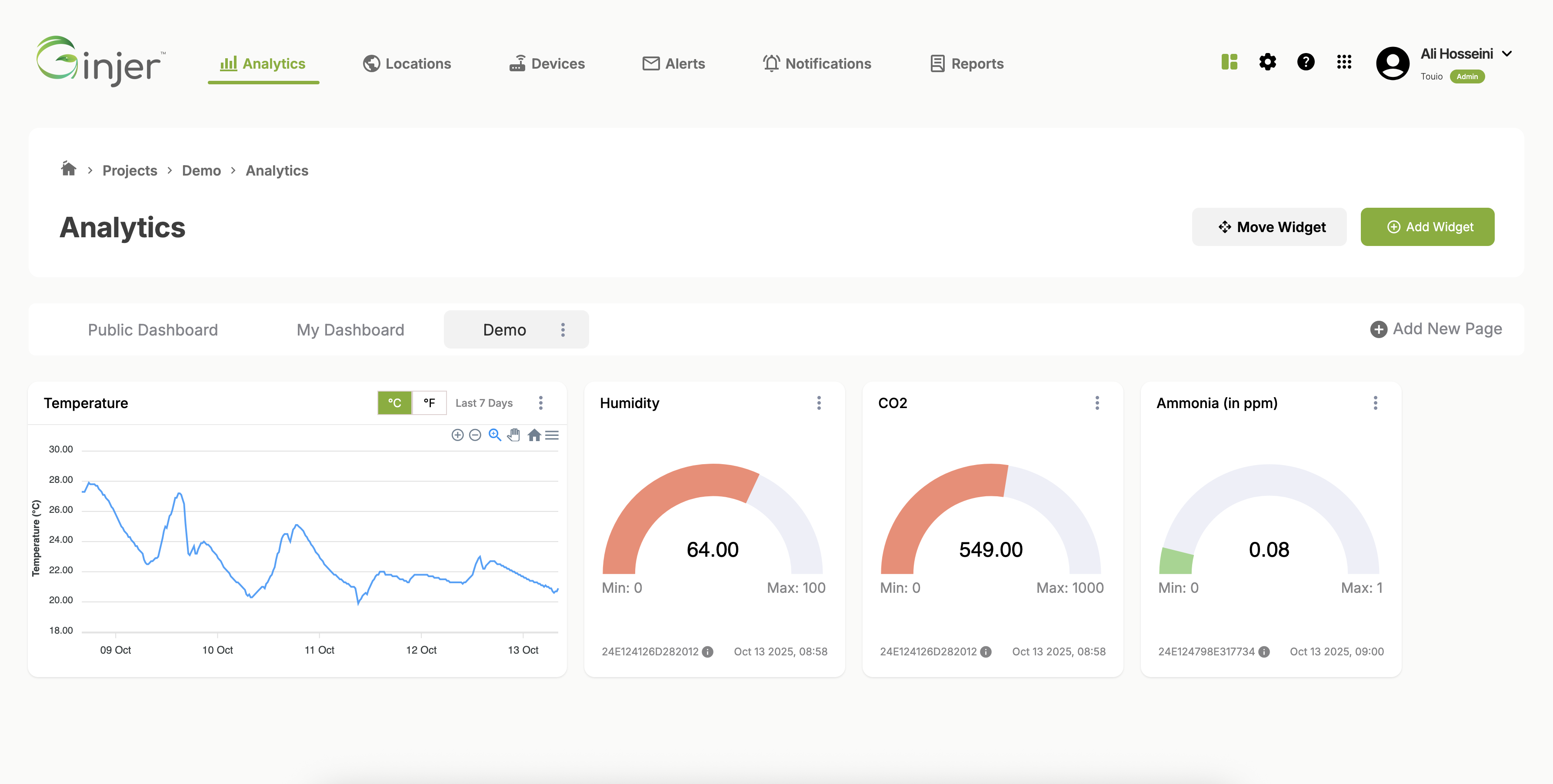This screenshot has width=1553, height=784.
Task: Open the Devices section icon
Action: (x=518, y=63)
